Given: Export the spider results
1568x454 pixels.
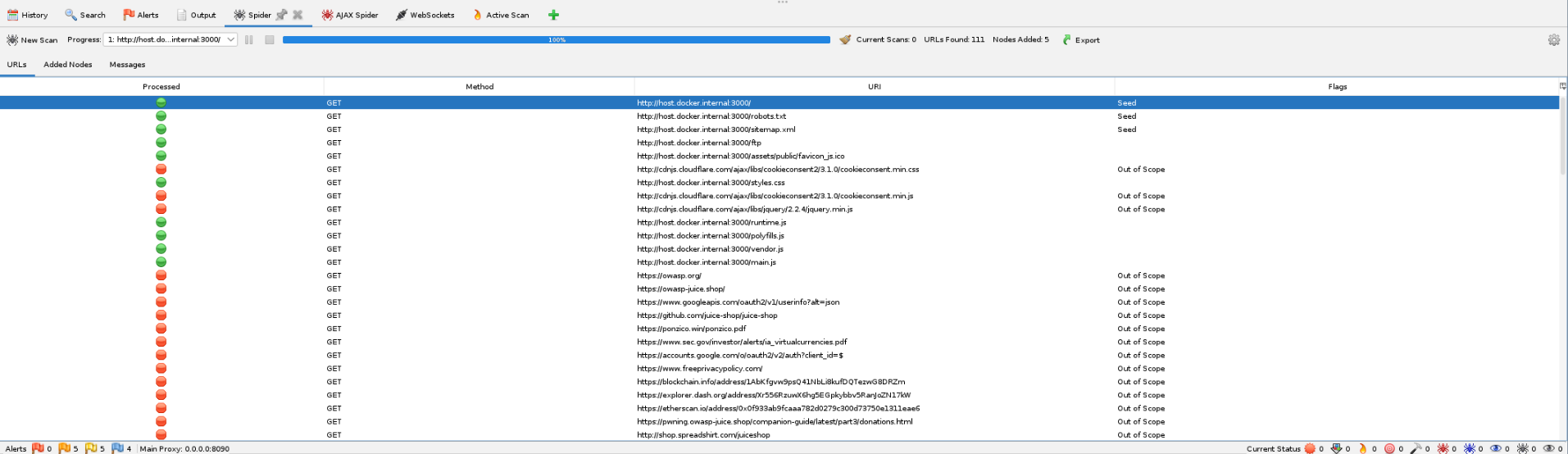Looking at the screenshot, I should 1081,39.
